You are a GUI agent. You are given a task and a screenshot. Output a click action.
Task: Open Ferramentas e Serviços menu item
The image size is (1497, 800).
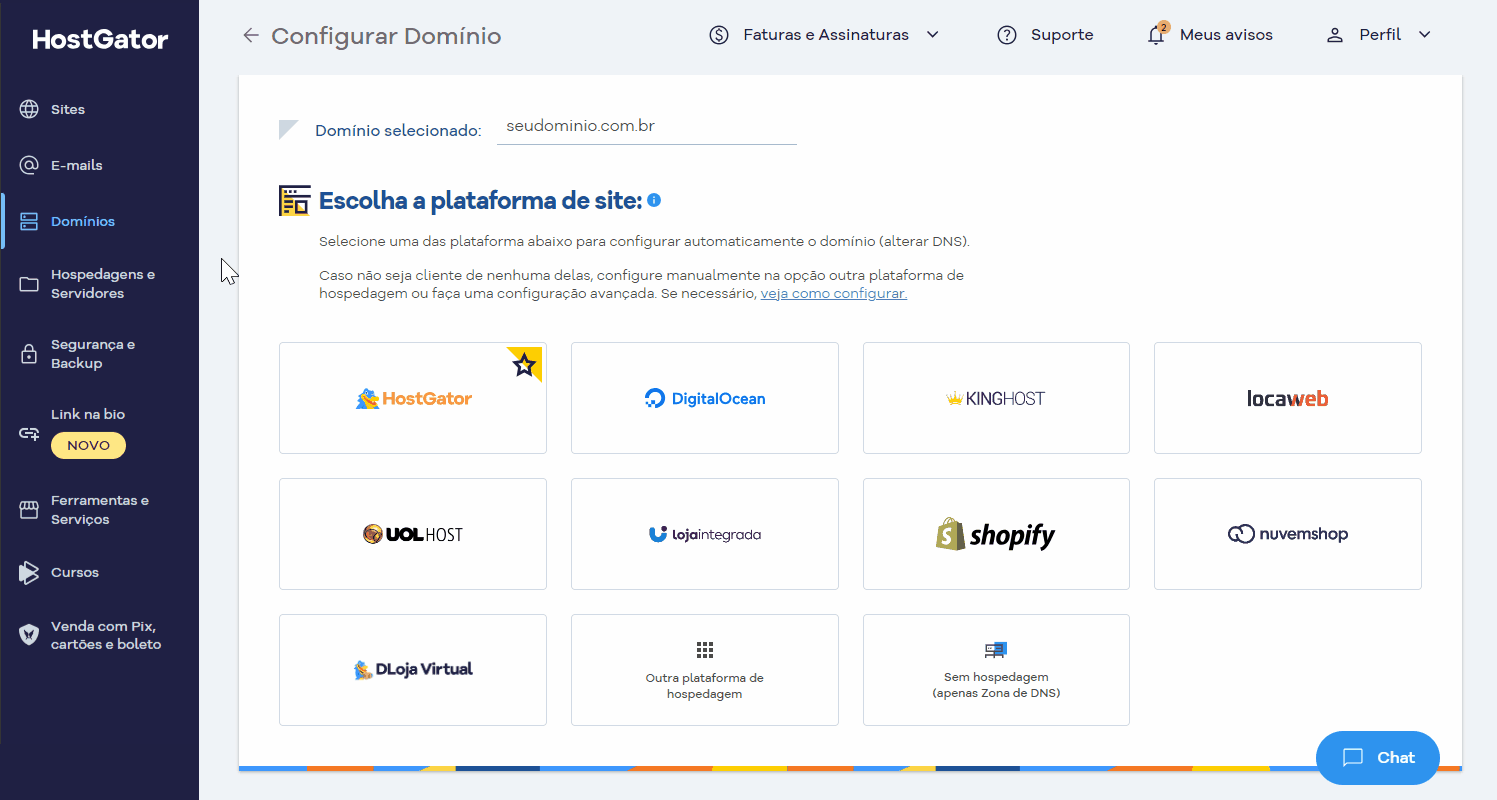(100, 510)
